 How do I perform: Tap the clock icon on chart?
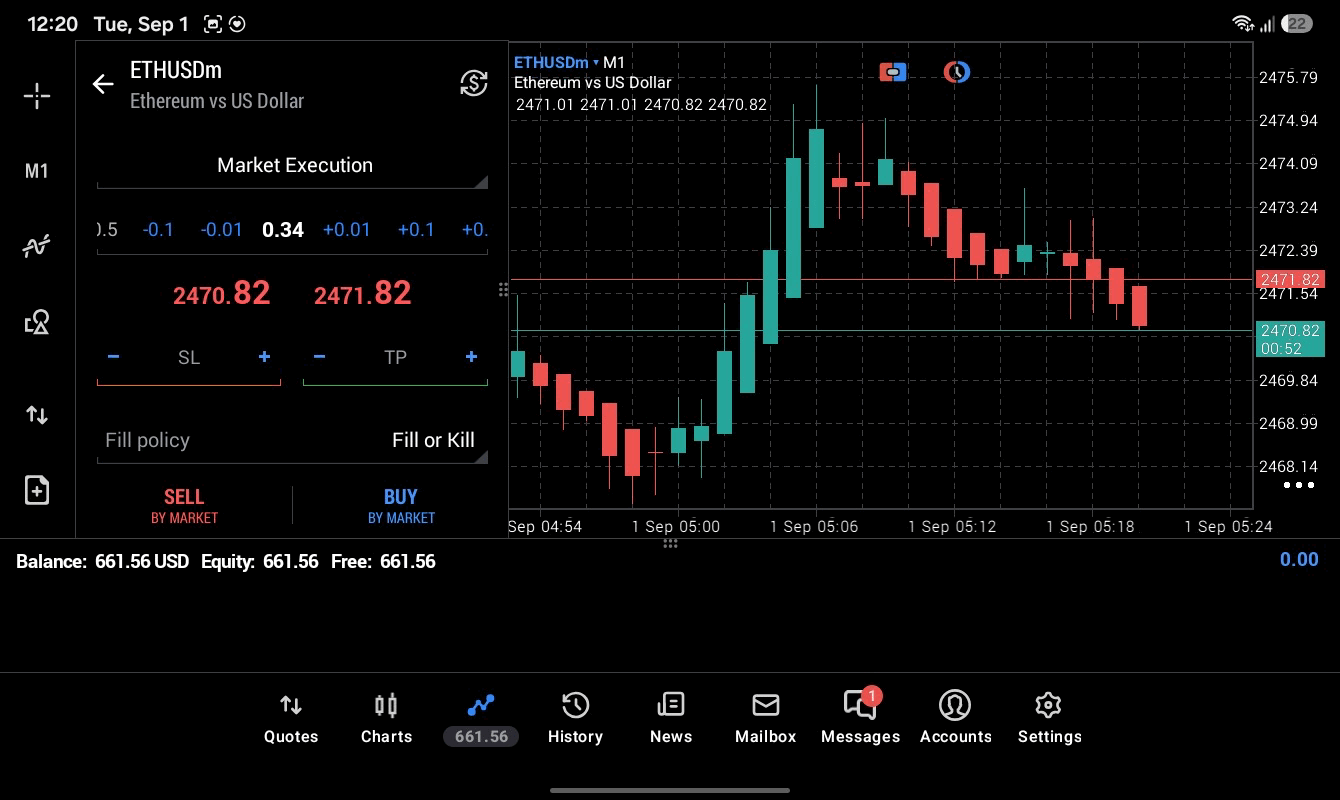pos(957,72)
